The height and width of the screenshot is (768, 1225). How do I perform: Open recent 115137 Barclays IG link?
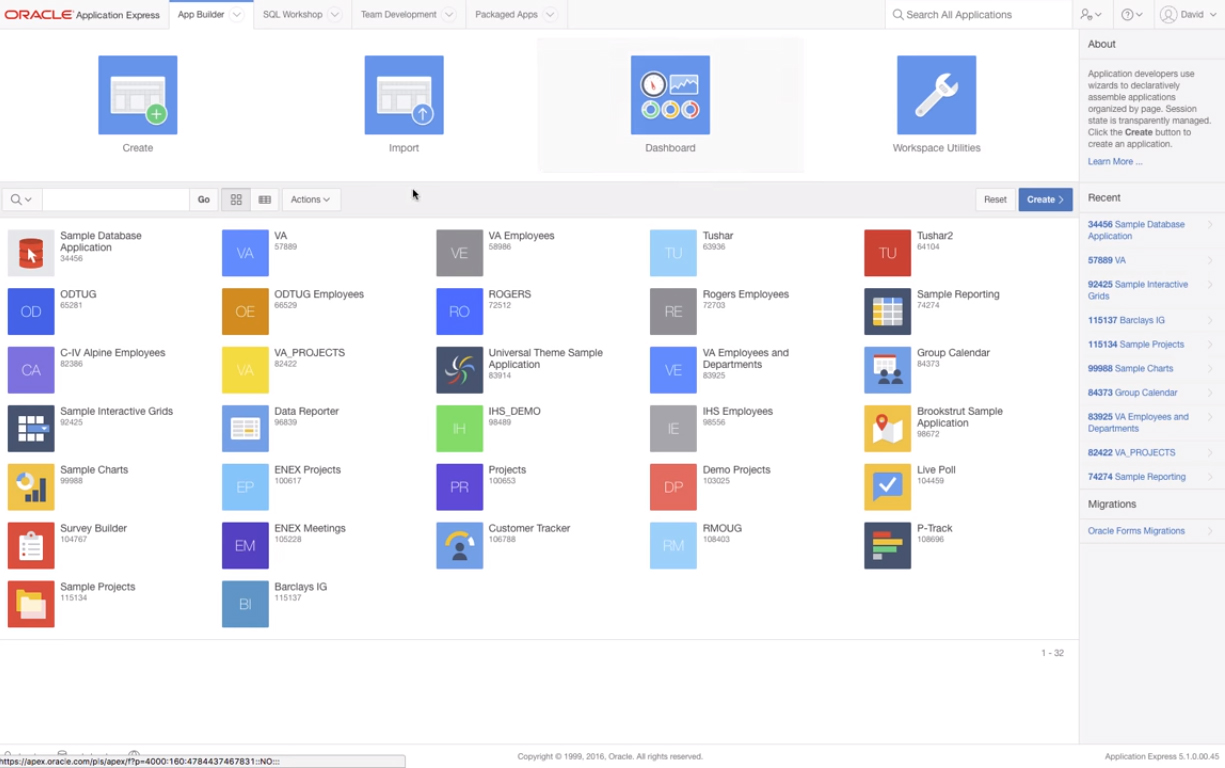point(1126,320)
